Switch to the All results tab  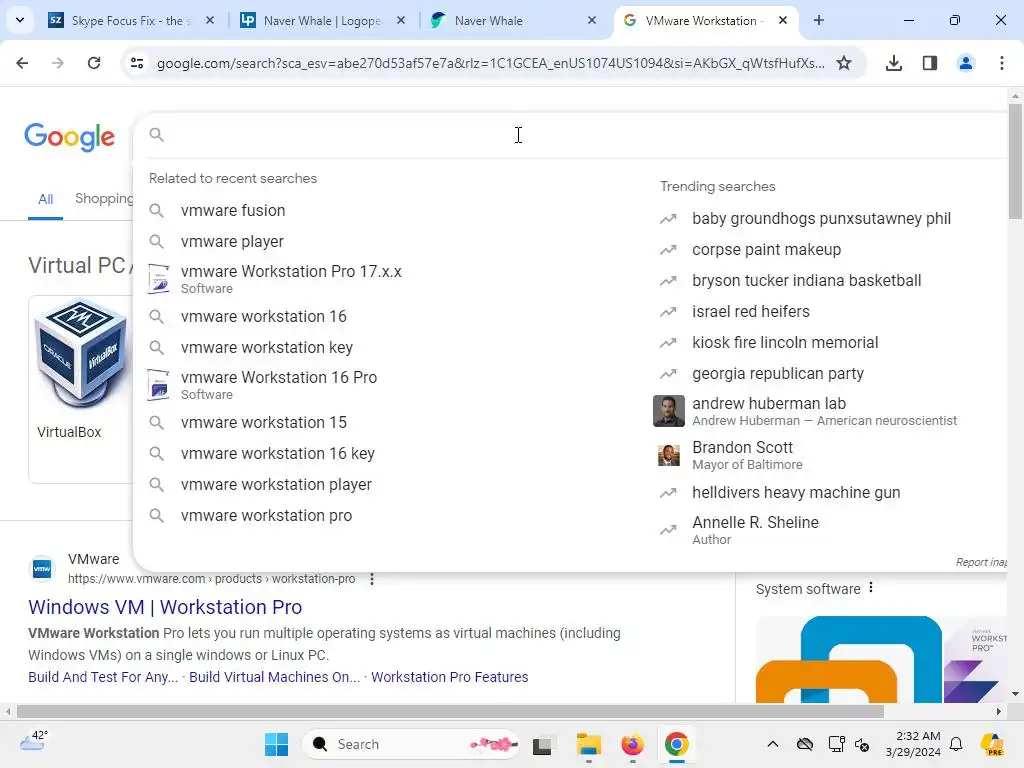pos(45,199)
